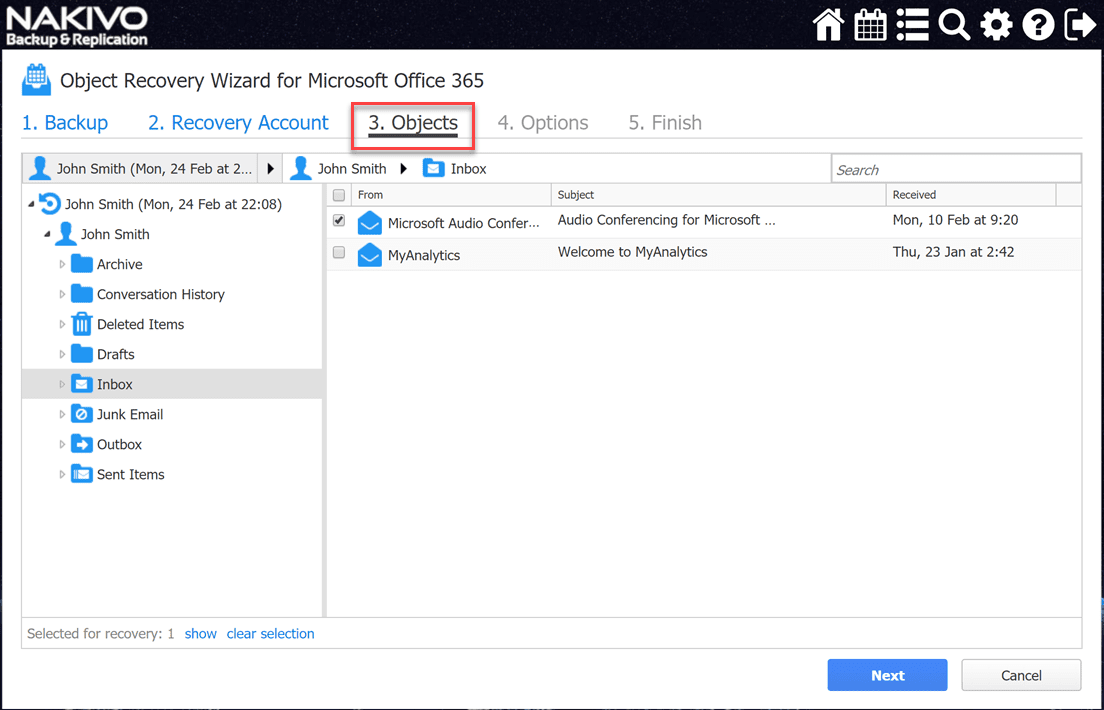
Task: Expand the Outbox folder
Action: point(62,444)
